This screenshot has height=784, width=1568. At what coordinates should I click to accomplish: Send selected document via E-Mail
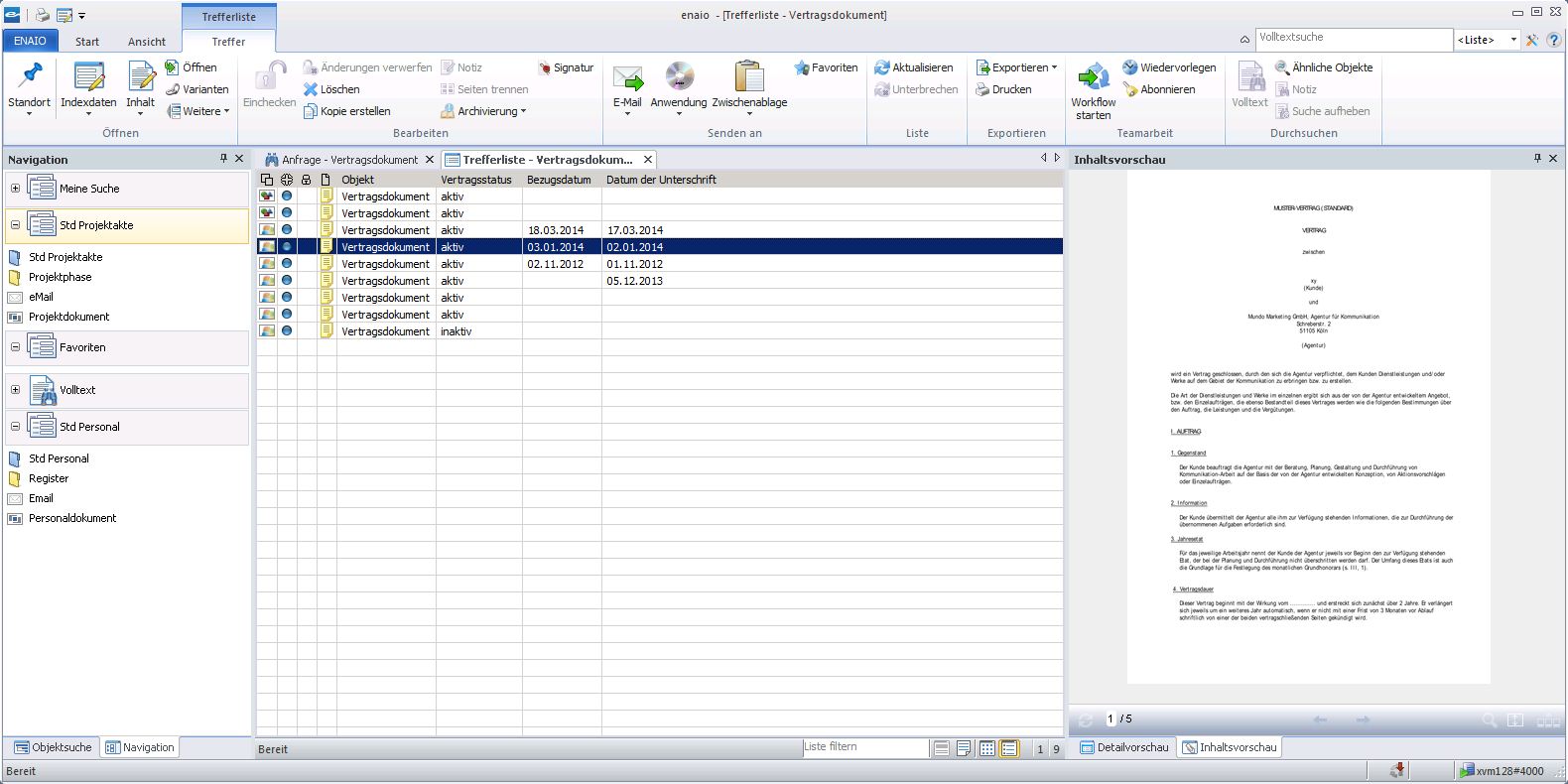tap(627, 87)
